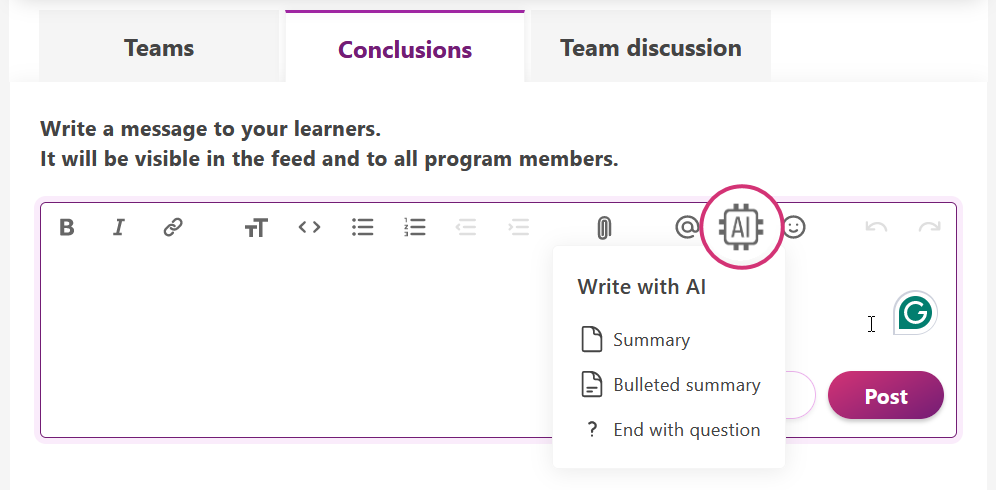The width and height of the screenshot is (996, 490).
Task: Increase list indent
Action: pyautogui.click(x=519, y=228)
